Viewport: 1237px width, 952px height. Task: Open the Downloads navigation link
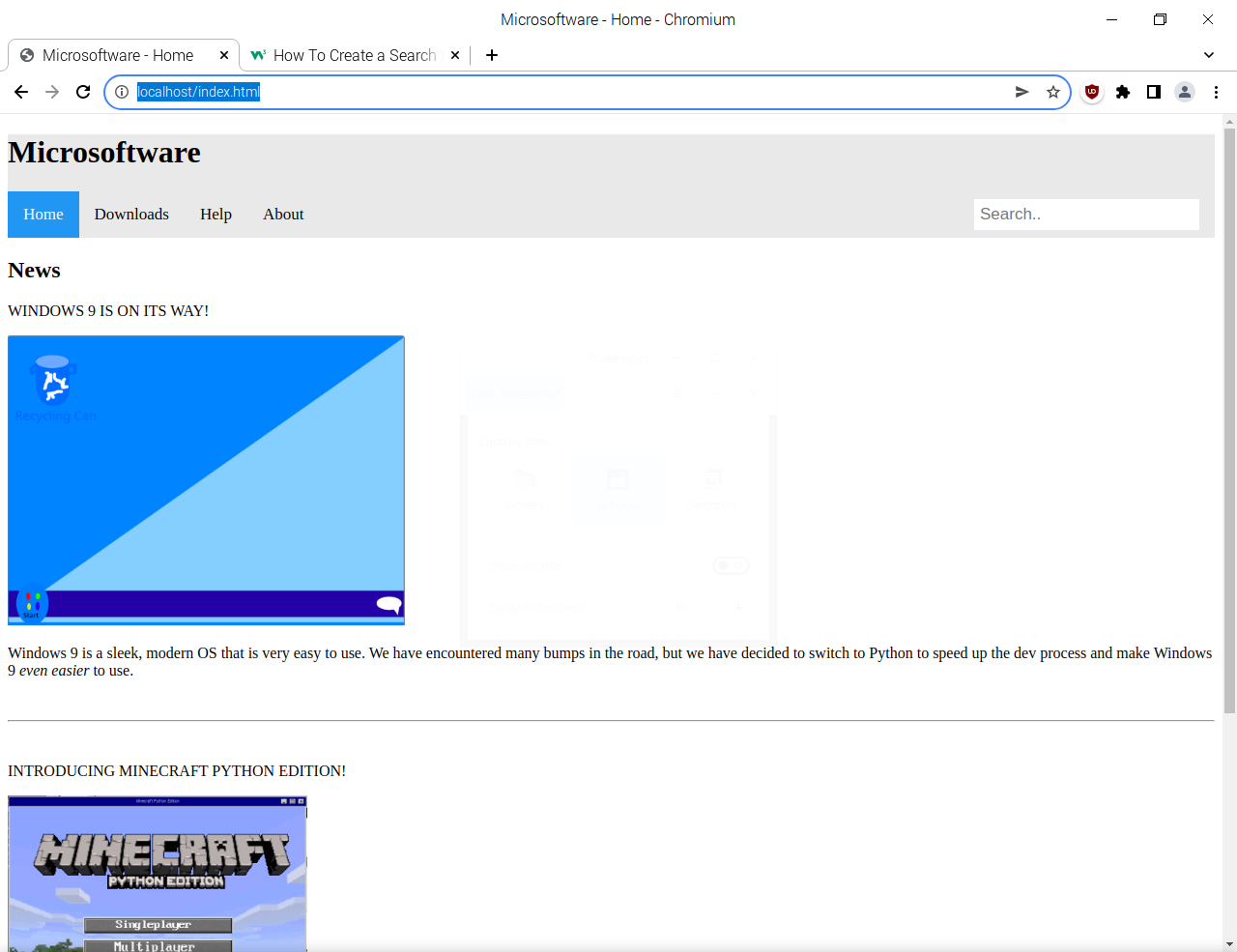tap(131, 215)
